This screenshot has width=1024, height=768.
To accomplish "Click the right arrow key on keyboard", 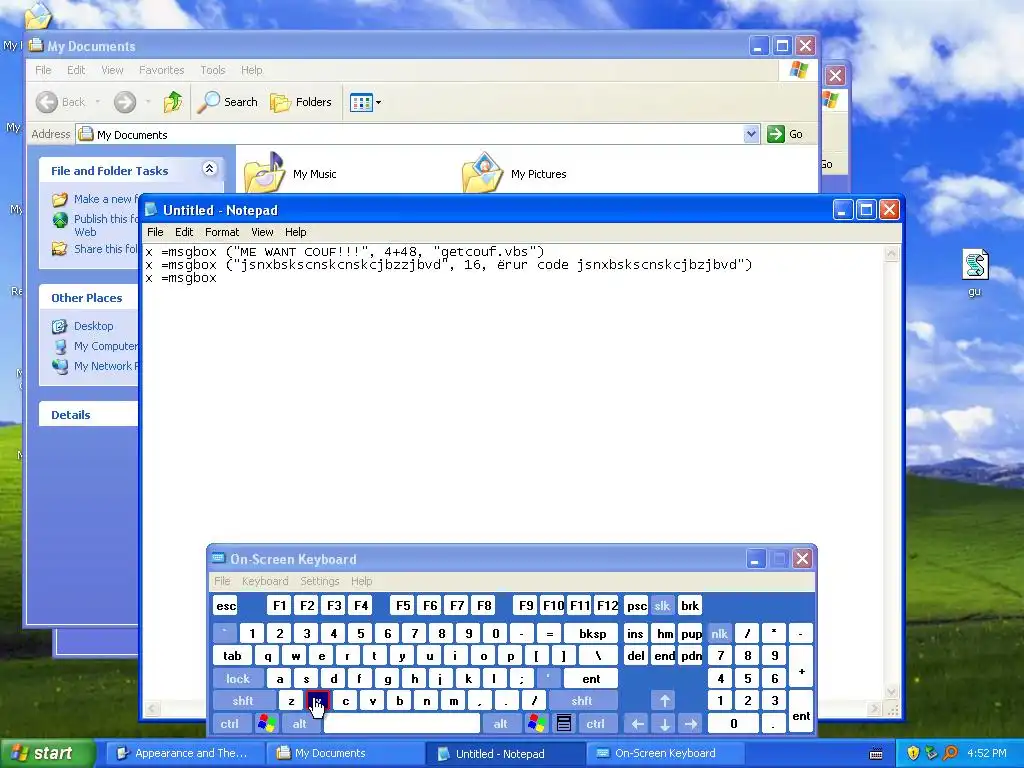I will 691,724.
